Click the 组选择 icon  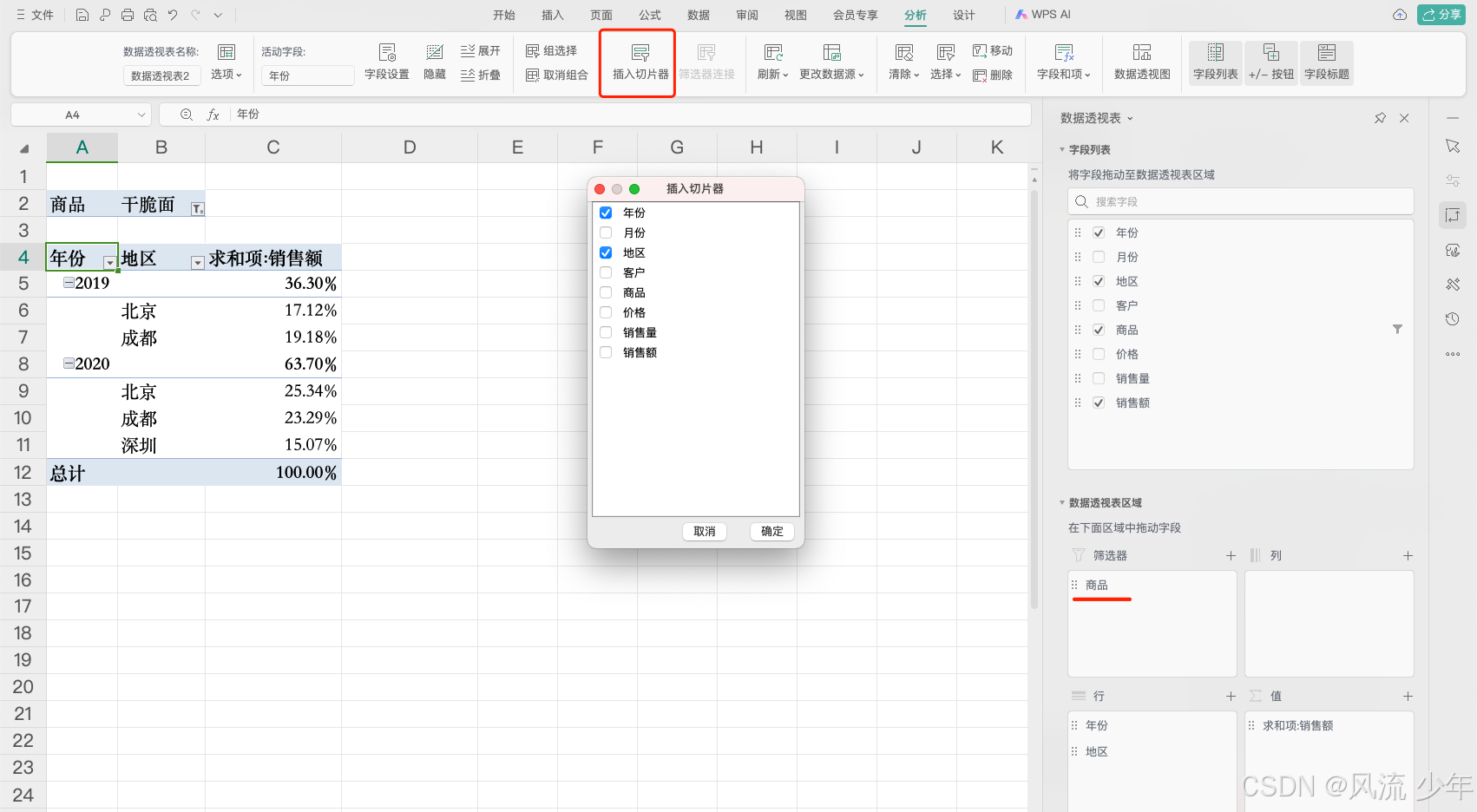[553, 50]
